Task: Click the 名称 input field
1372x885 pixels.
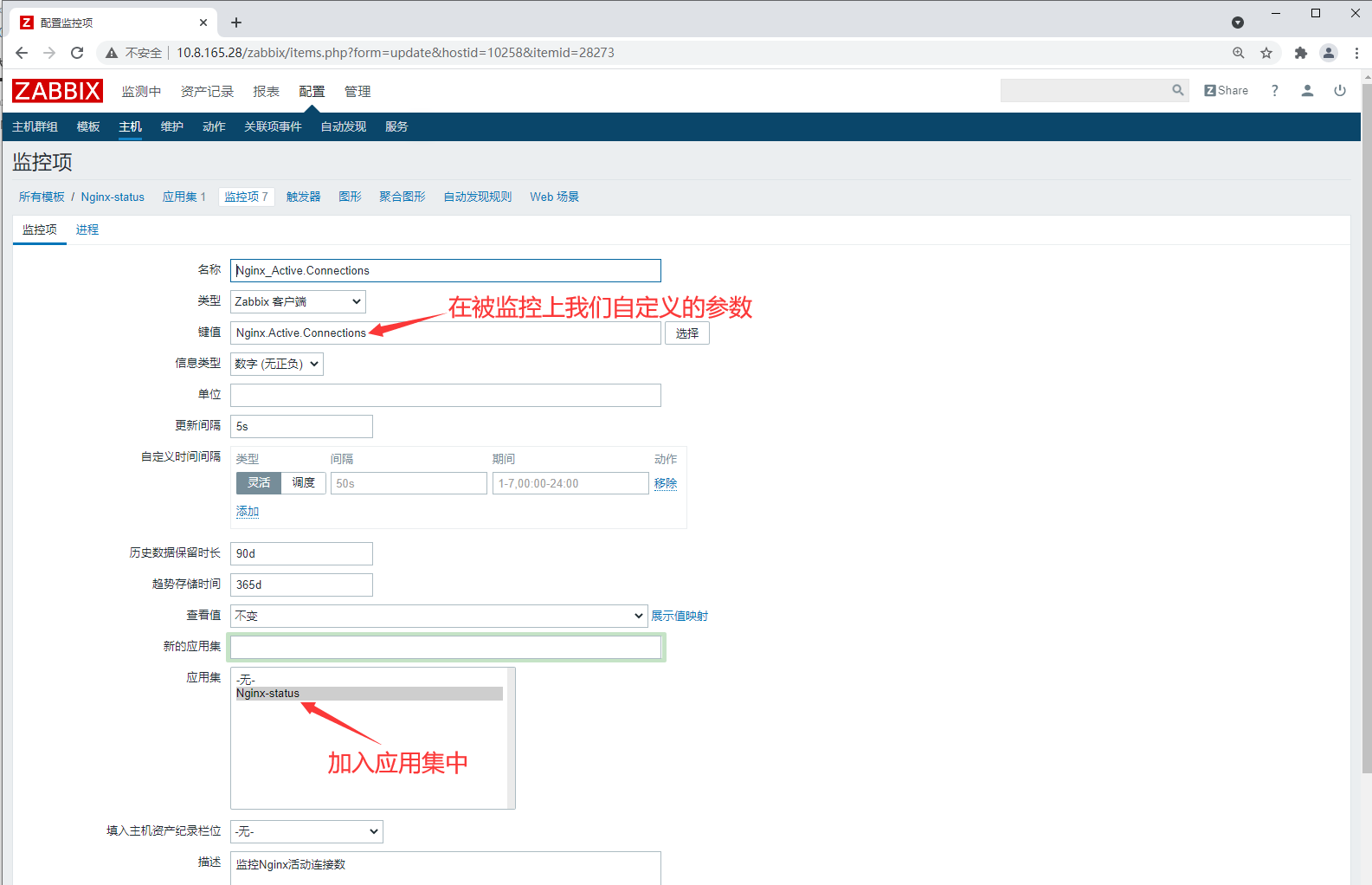Action: [446, 270]
